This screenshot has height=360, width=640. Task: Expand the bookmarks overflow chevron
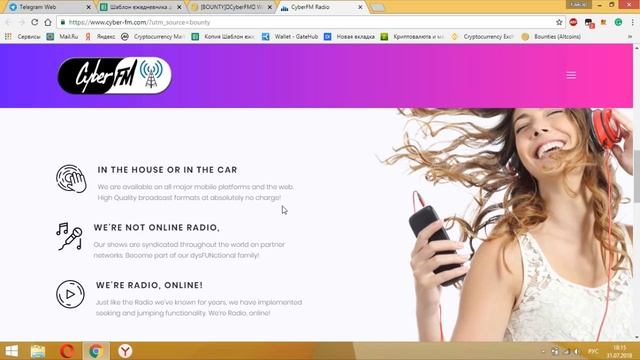pos(630,36)
